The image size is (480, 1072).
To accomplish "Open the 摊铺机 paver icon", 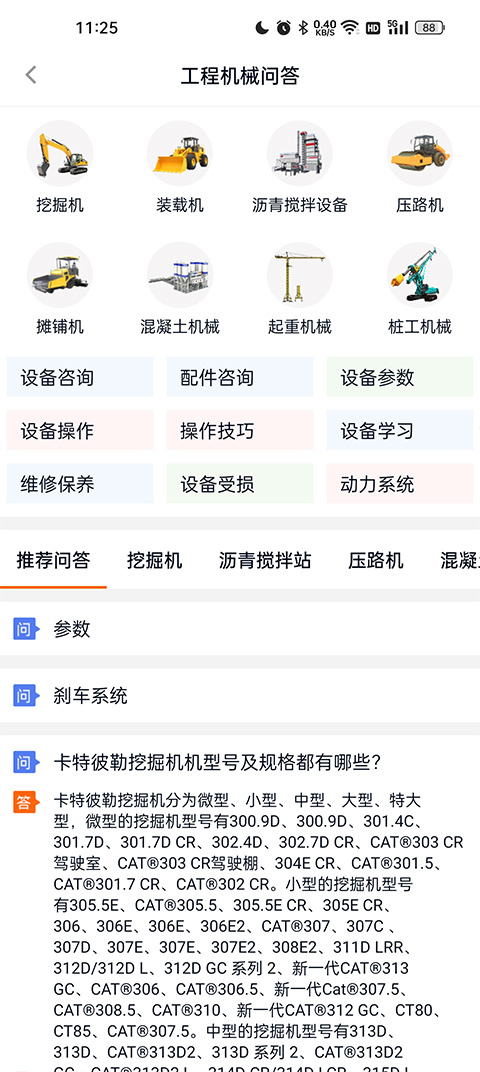I will click(x=60, y=275).
